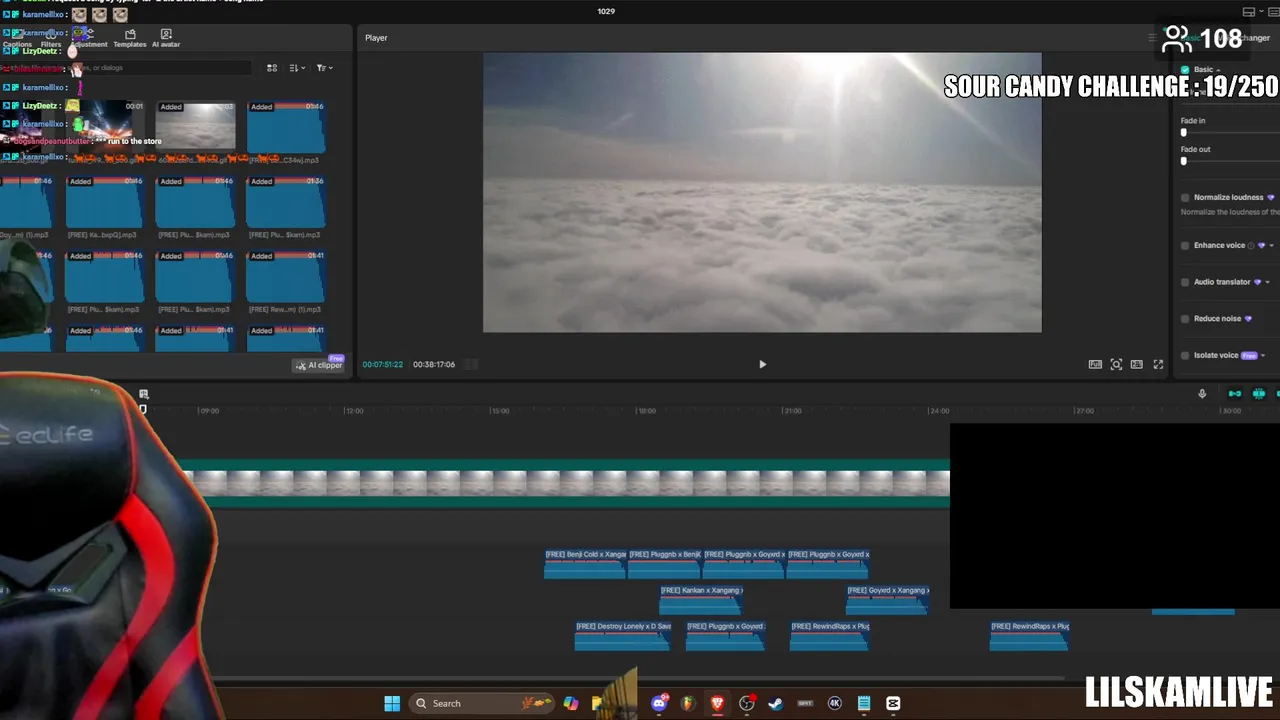The width and height of the screenshot is (1280, 720).
Task: Click the timeline microphone record icon
Action: click(x=1202, y=394)
